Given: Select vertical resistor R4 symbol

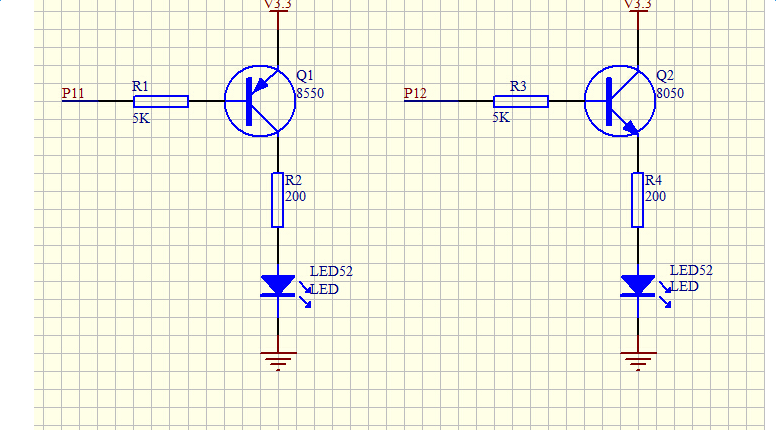Looking at the screenshot, I should coord(637,200).
